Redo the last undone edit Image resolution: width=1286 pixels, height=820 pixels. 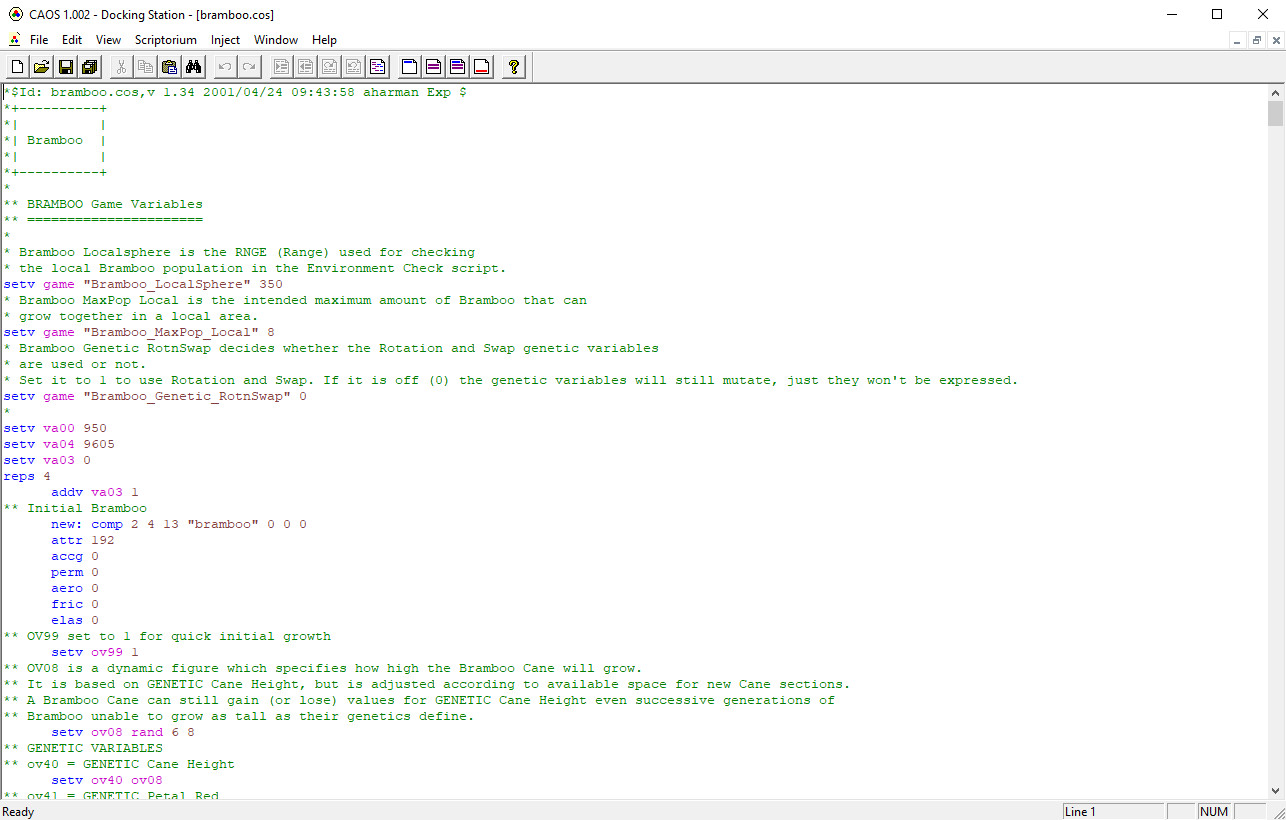[247, 66]
